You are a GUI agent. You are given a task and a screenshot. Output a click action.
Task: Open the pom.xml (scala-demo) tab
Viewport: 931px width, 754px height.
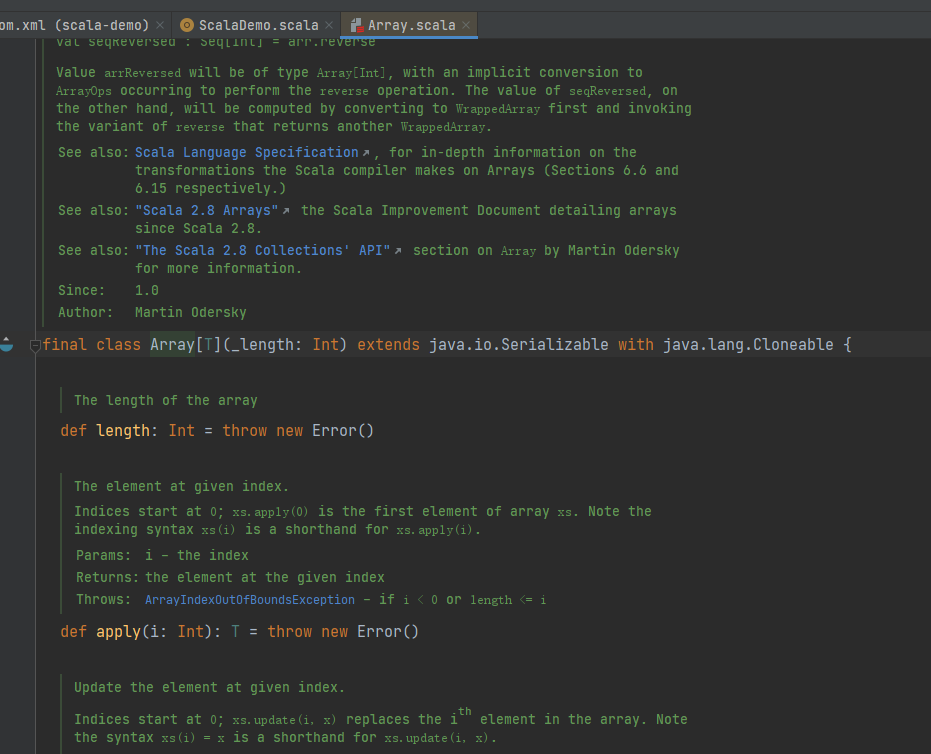coord(74,26)
